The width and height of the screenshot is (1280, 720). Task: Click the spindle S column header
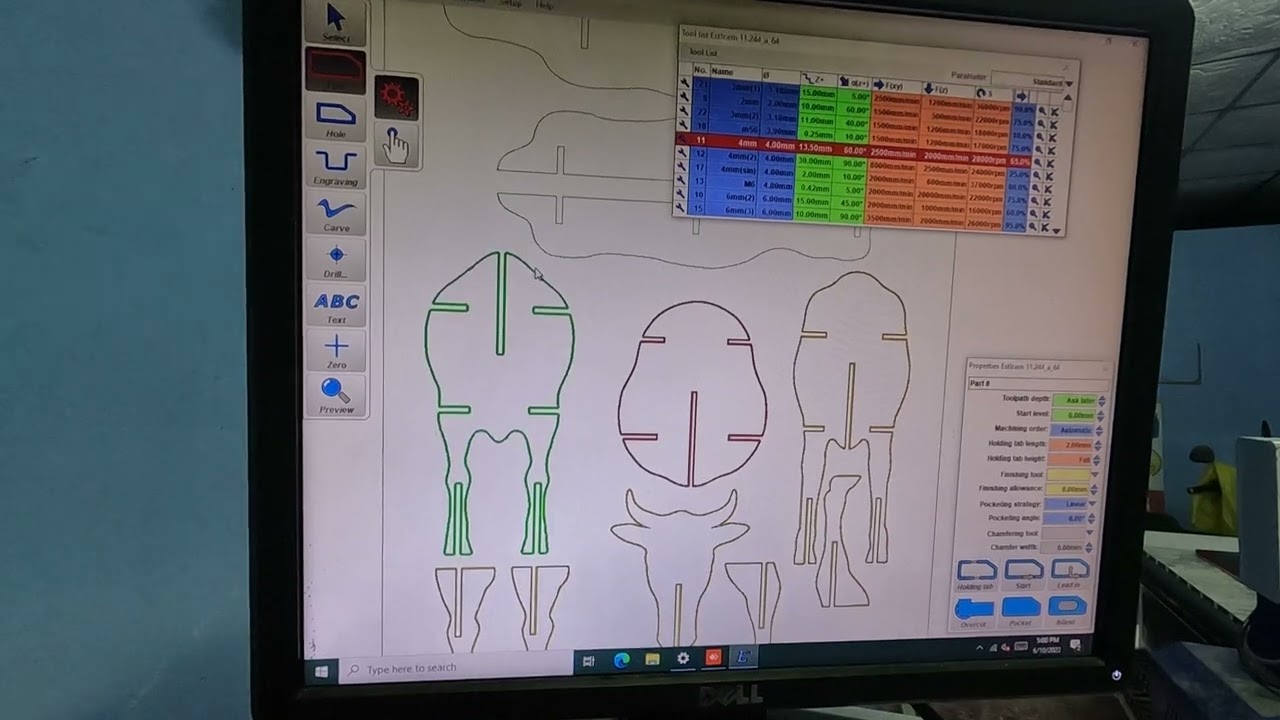pyautogui.click(x=991, y=93)
